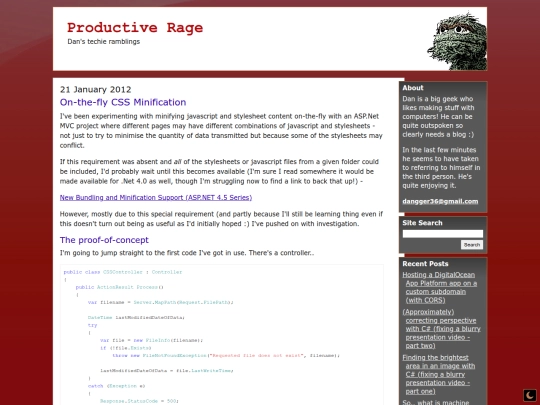Viewport: 540px width, 405px height.
Task: Click the Site Search heading
Action: (x=422, y=223)
